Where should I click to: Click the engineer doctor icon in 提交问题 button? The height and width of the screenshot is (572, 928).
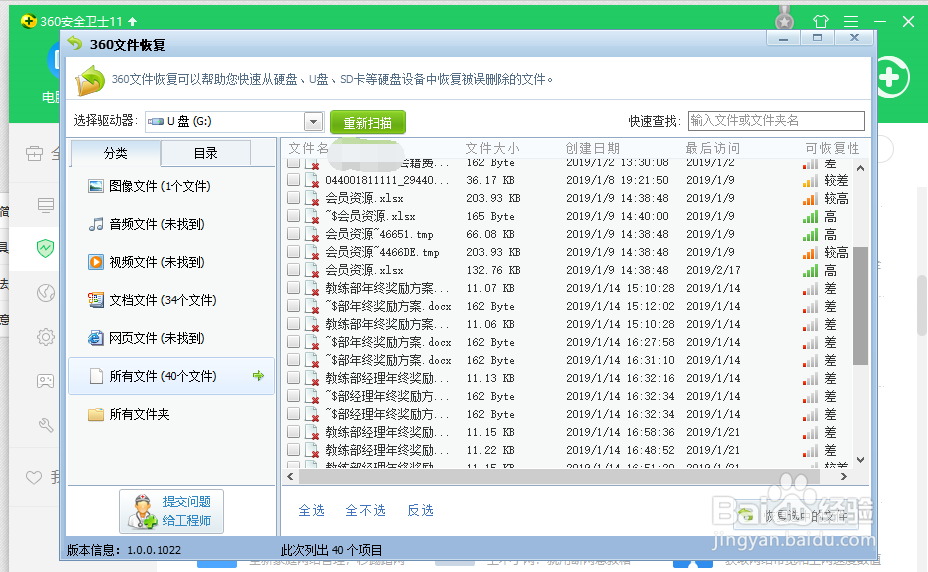tap(142, 511)
